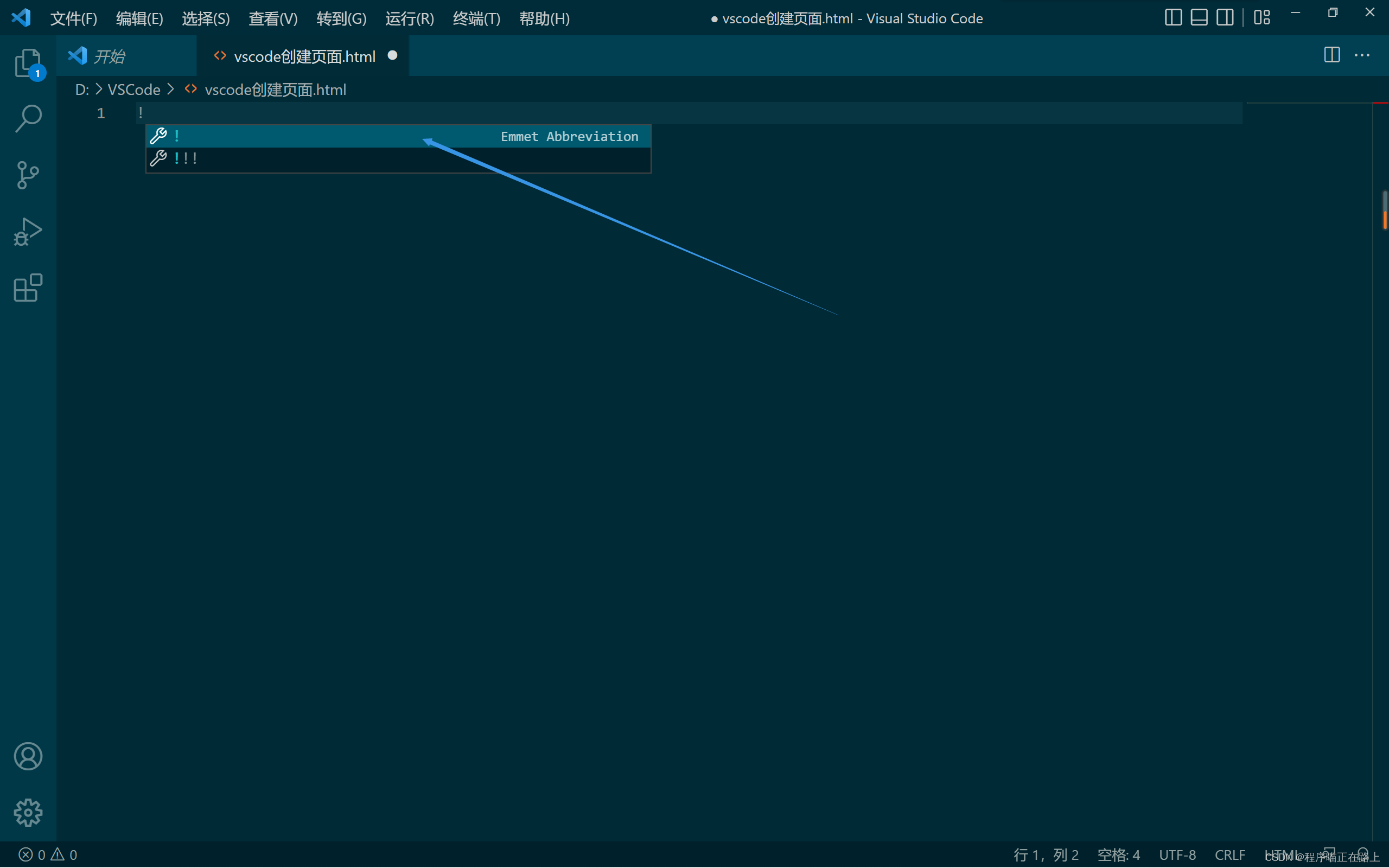Open the 运行(R) menu
This screenshot has height=868, width=1389.
click(x=409, y=18)
